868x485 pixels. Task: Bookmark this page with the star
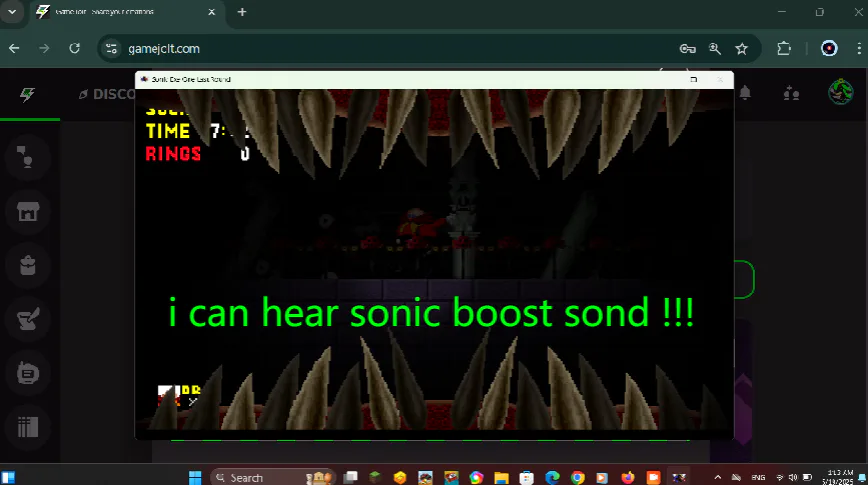tap(742, 49)
